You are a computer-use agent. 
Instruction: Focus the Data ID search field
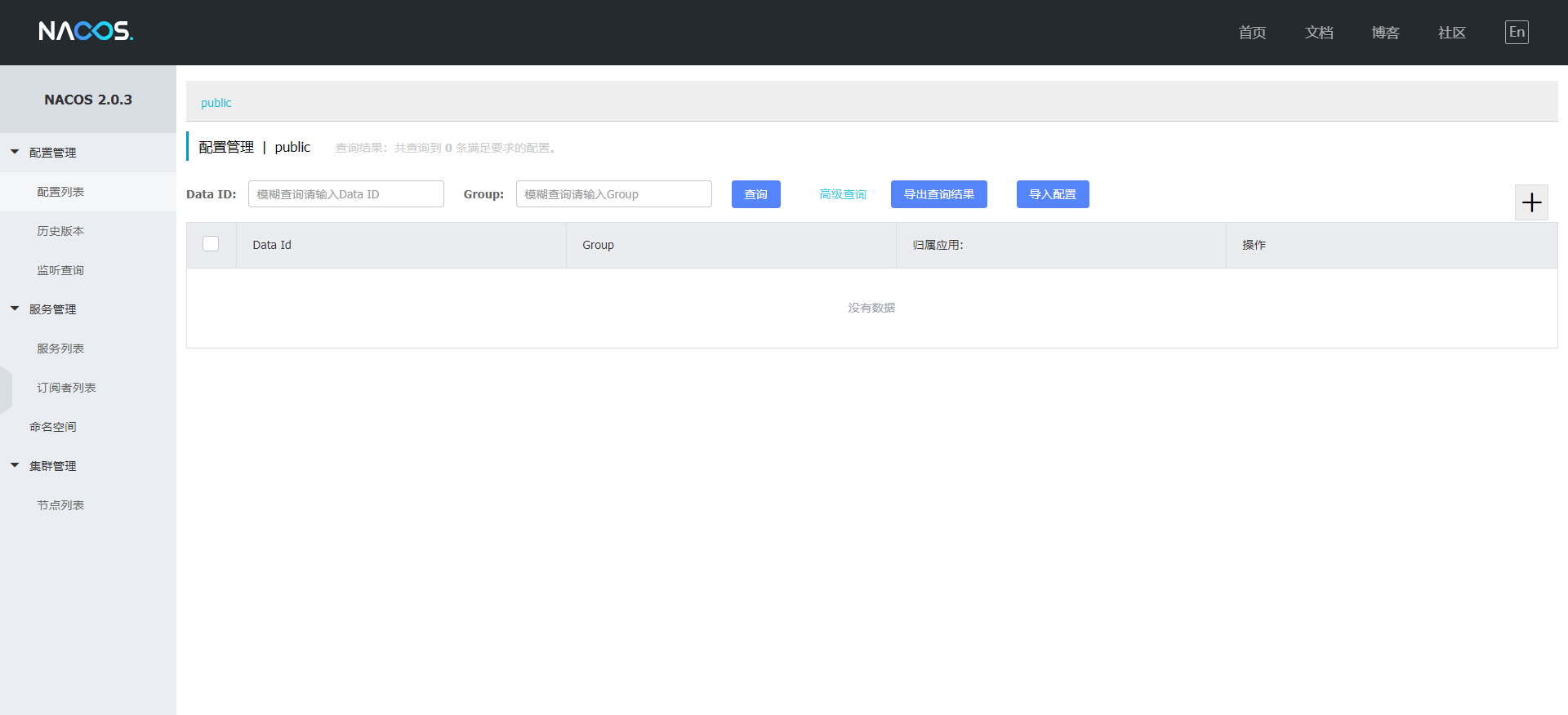coord(346,194)
